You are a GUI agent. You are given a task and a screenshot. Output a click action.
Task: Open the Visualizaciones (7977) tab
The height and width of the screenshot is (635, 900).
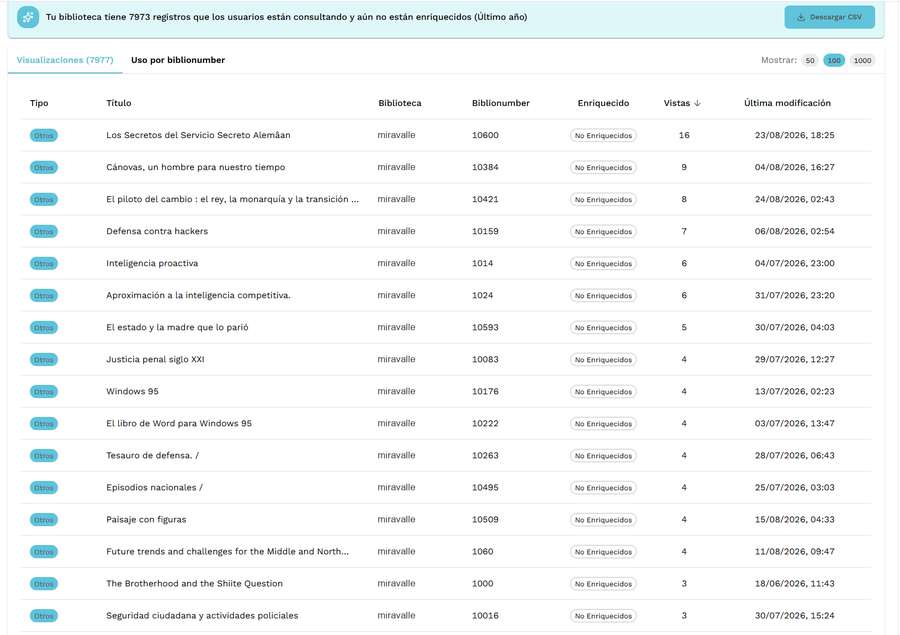tap(65, 60)
